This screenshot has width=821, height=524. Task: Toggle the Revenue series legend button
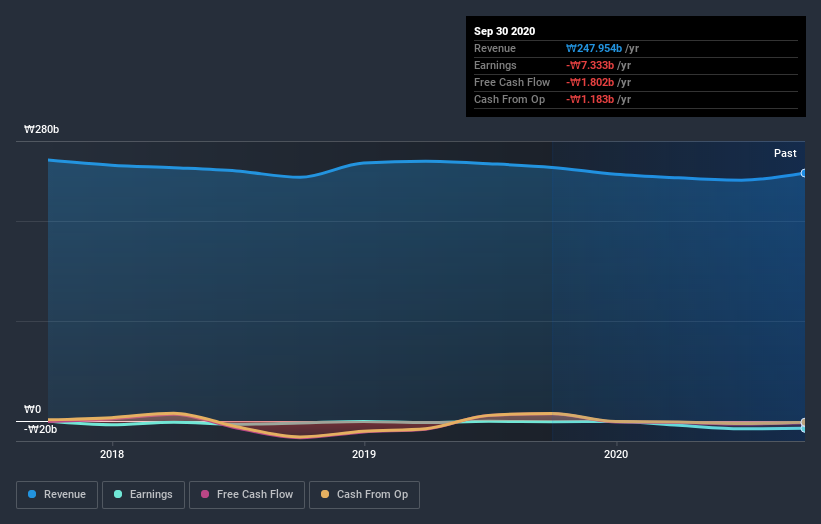(57, 495)
